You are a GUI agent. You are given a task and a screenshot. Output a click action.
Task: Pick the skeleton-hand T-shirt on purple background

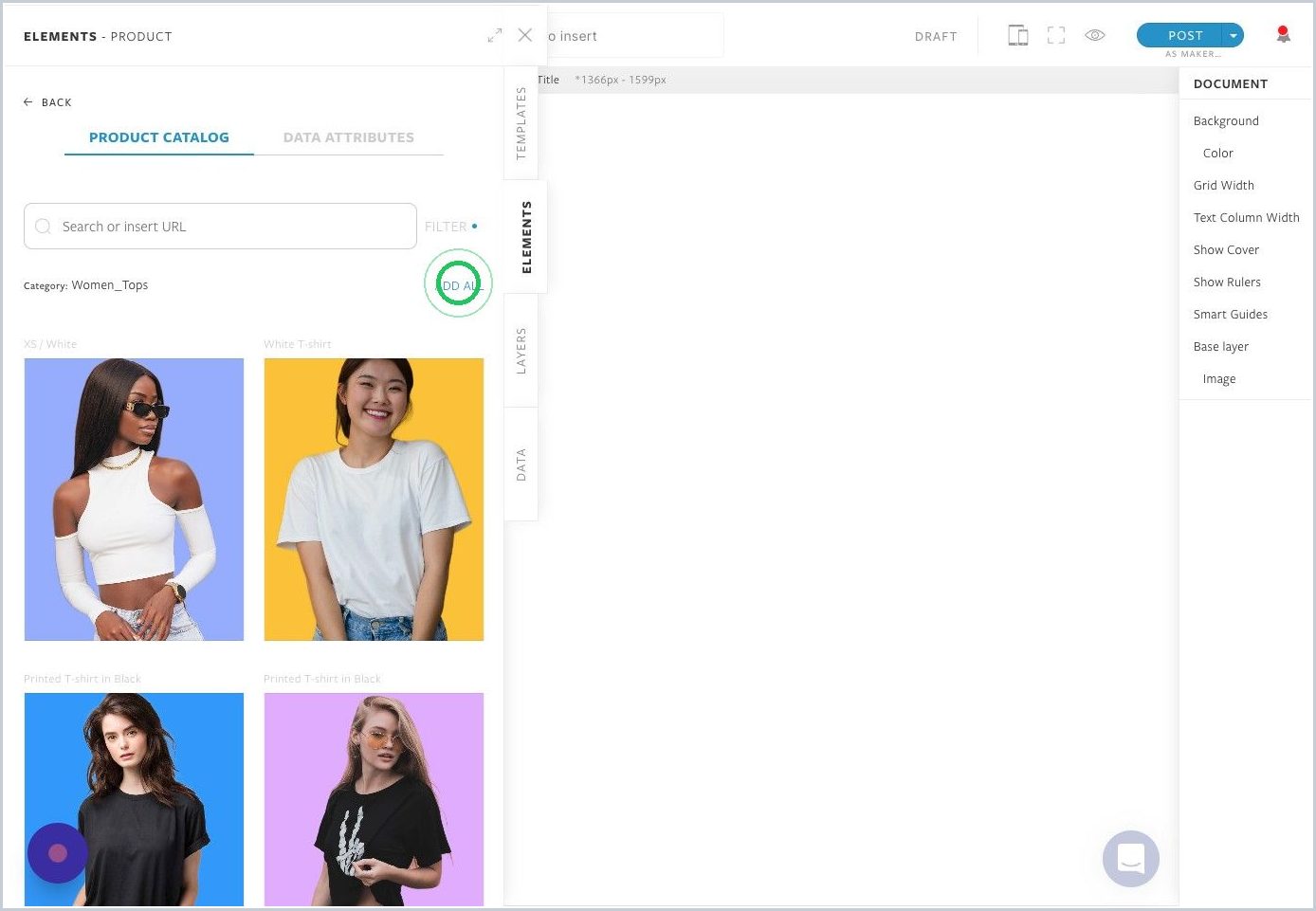coord(374,799)
